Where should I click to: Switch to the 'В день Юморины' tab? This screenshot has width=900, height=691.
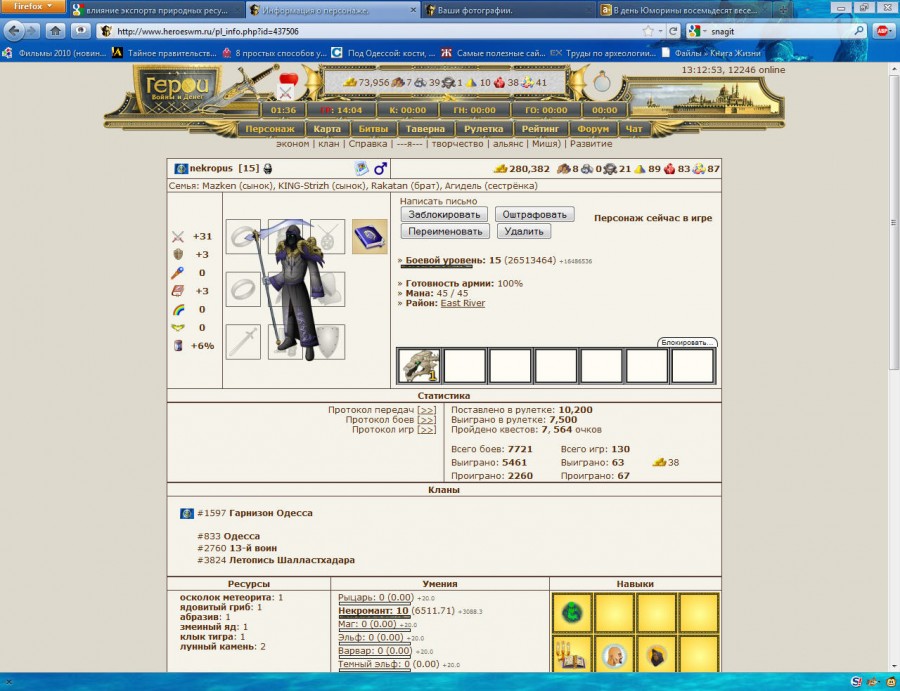click(x=683, y=10)
